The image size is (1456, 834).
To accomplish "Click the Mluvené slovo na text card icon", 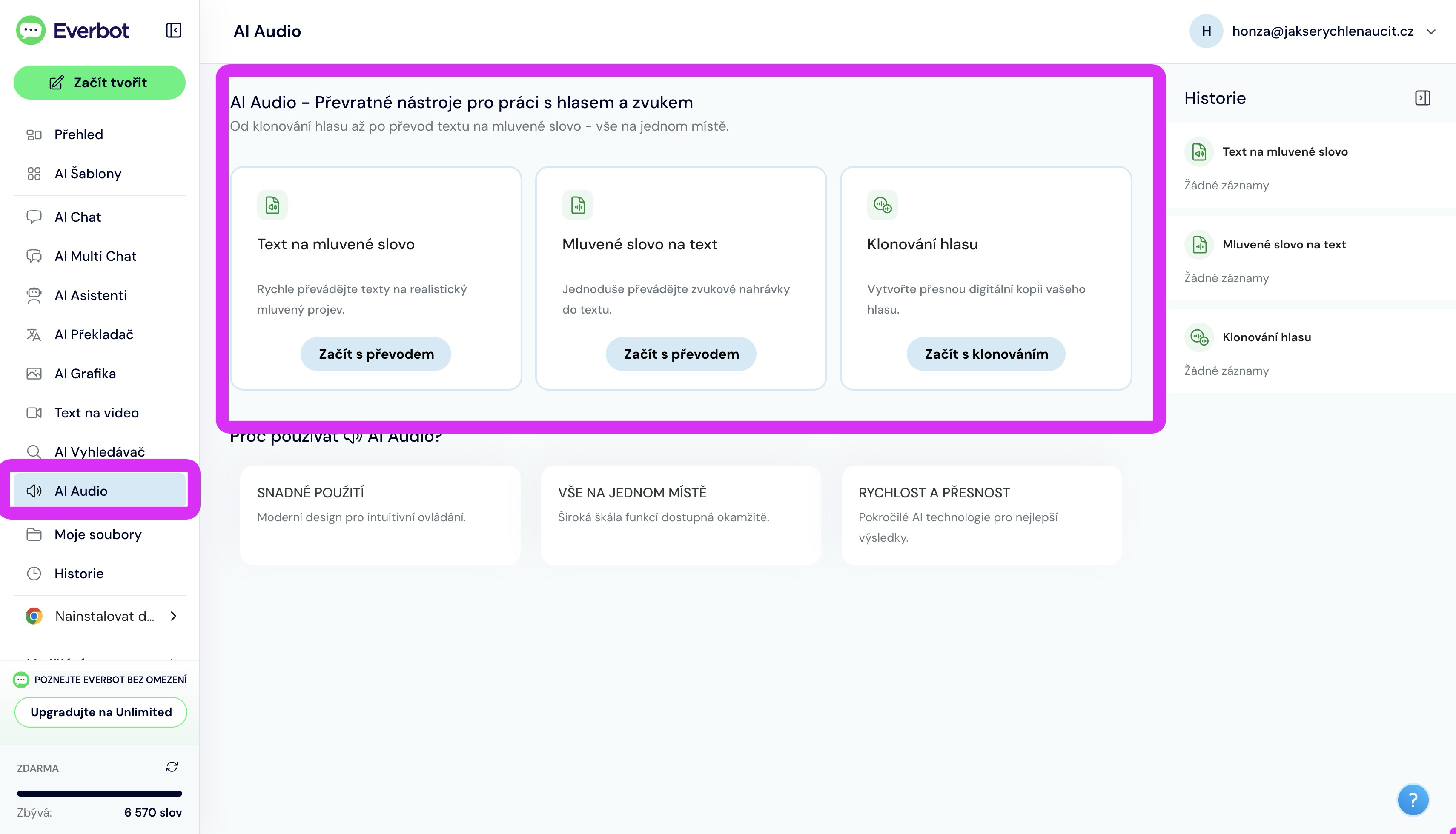I will [x=578, y=205].
